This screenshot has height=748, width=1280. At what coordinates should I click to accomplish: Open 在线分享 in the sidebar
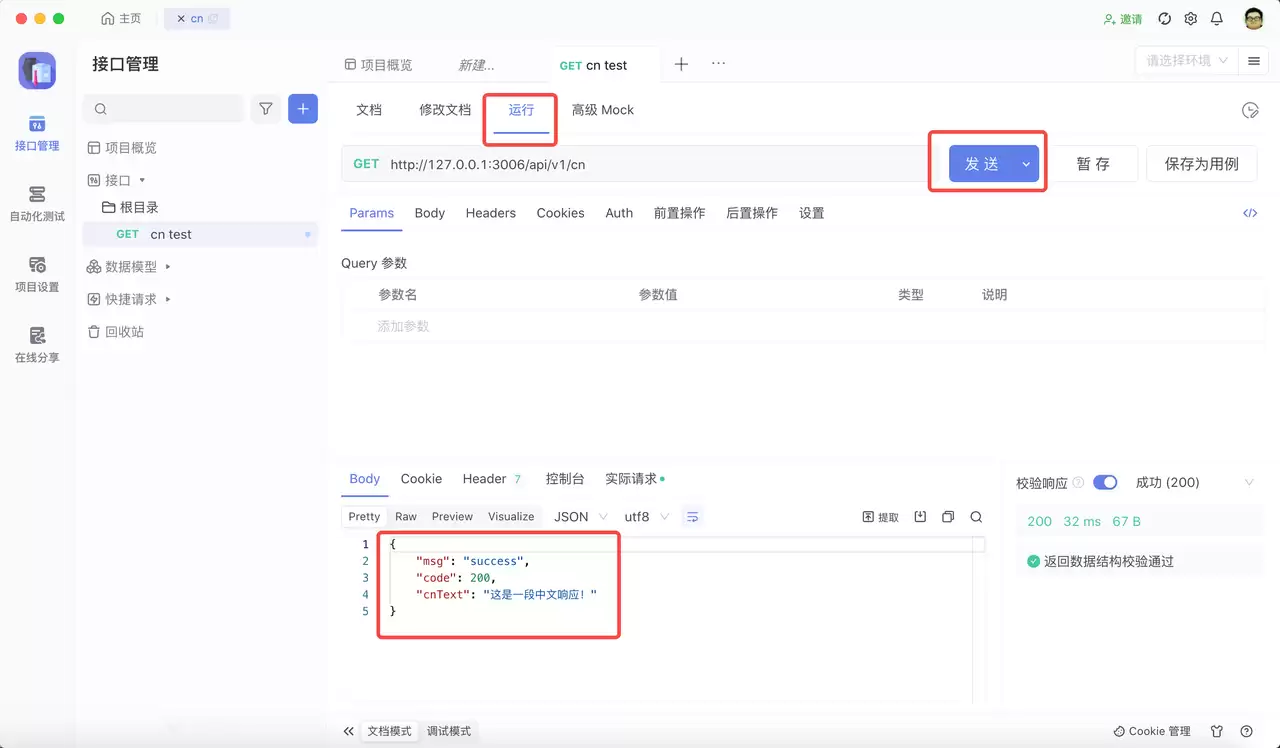click(37, 345)
